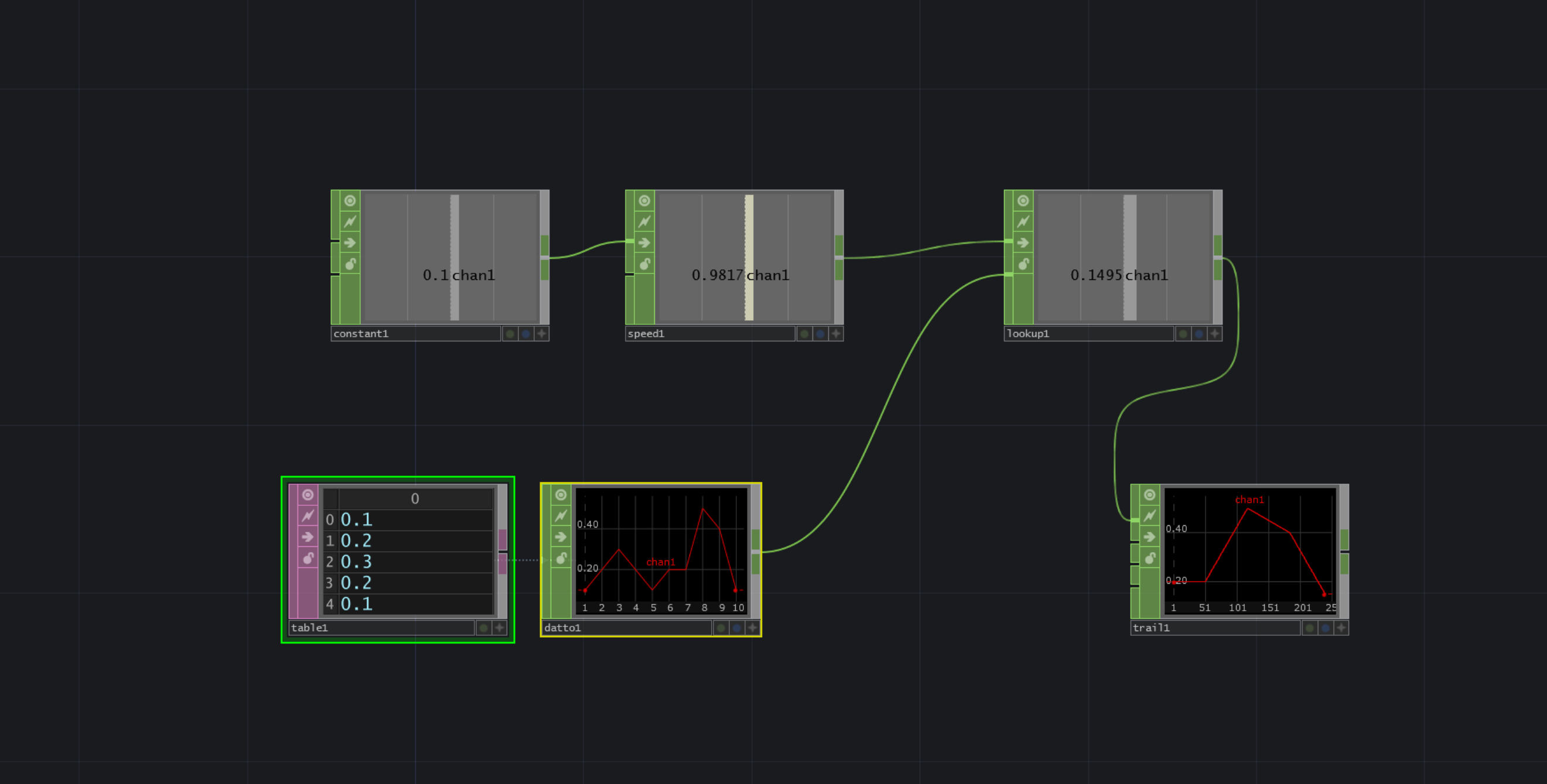The width and height of the screenshot is (1547, 784).
Task: Click the trail1 node name label
Action: (x=1215, y=628)
